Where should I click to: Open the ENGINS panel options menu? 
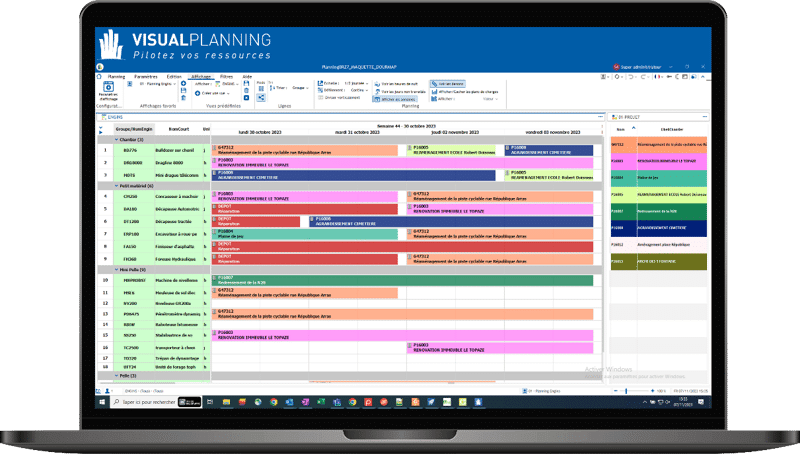tap(600, 117)
